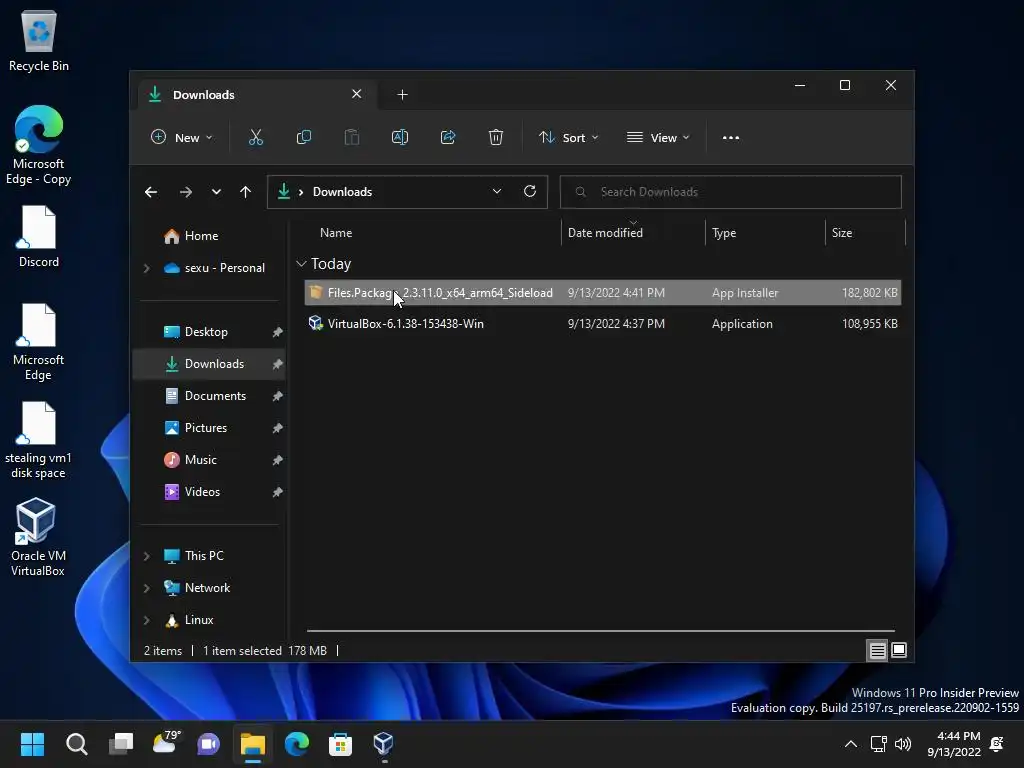Click the Paste clipboard icon
The width and height of the screenshot is (1024, 768).
(x=351, y=137)
